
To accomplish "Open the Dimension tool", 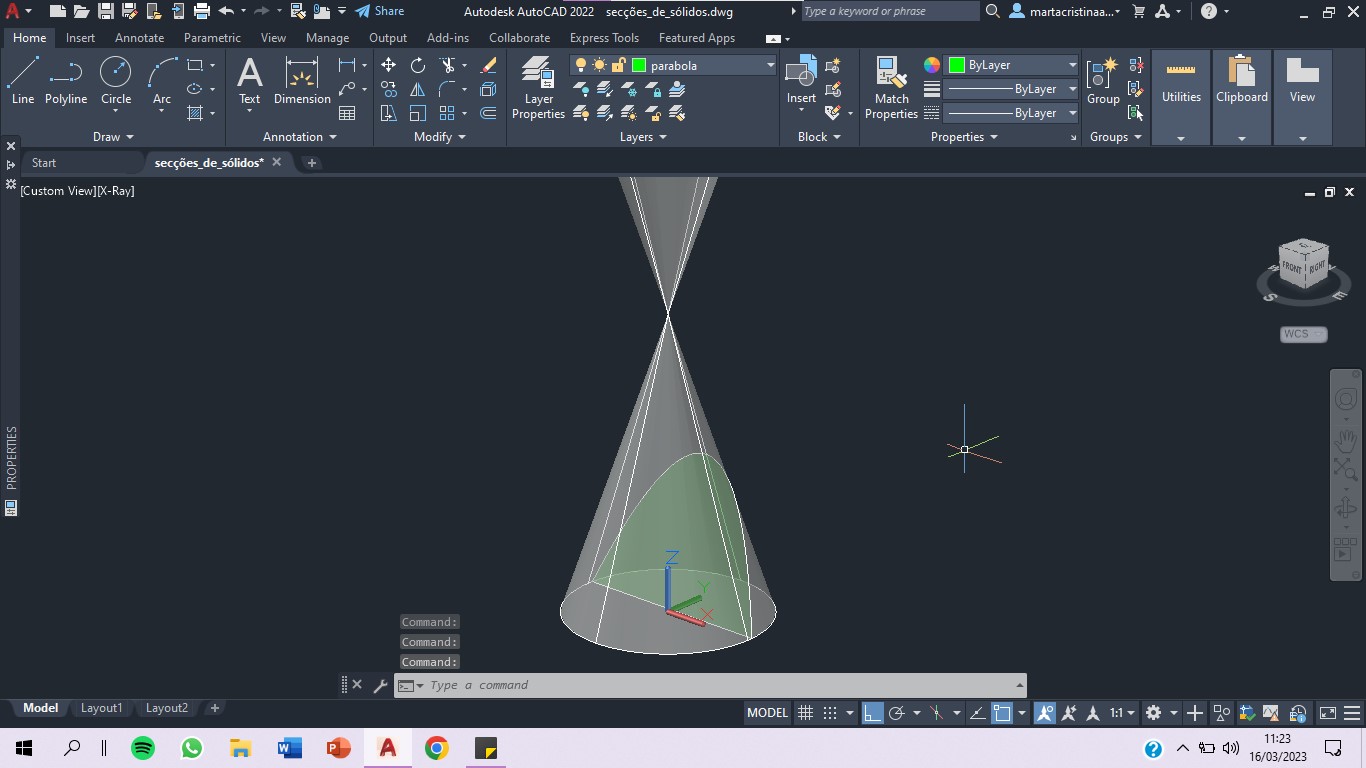I will [x=302, y=80].
